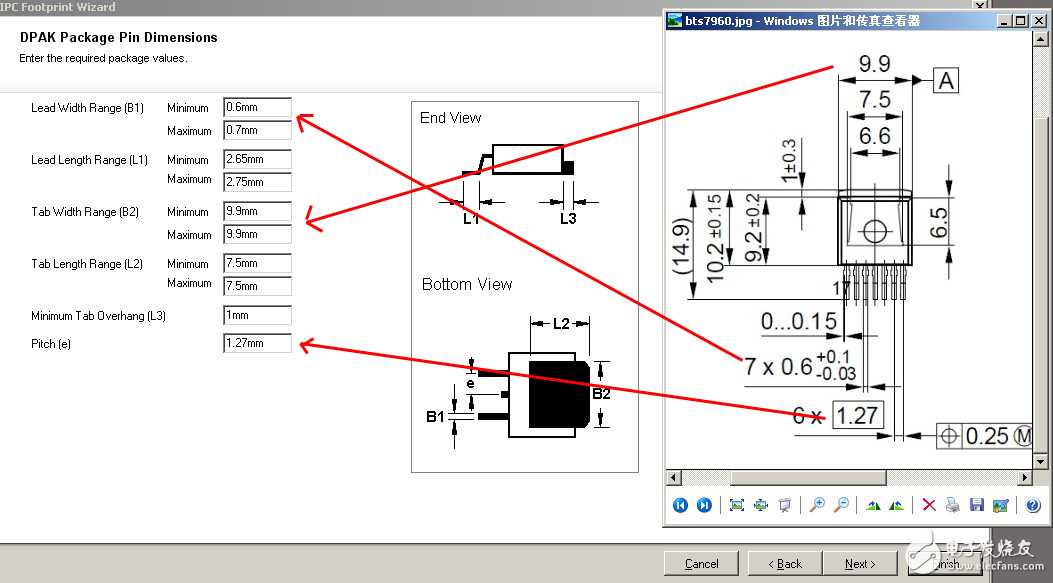Click the 'IPC Footprint Wizard' title text
The height and width of the screenshot is (583, 1053).
58,7
